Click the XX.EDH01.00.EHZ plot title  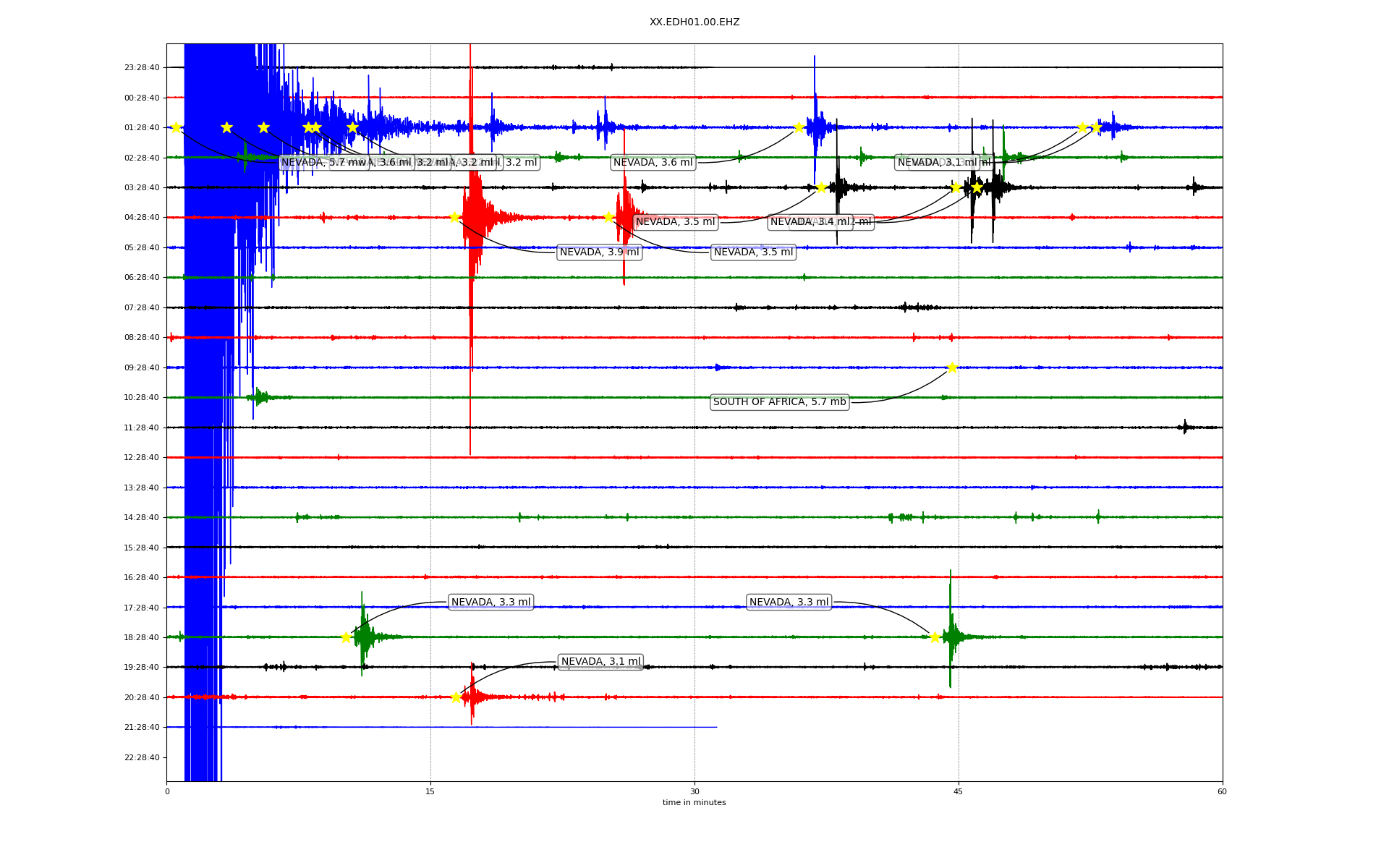pos(694,22)
